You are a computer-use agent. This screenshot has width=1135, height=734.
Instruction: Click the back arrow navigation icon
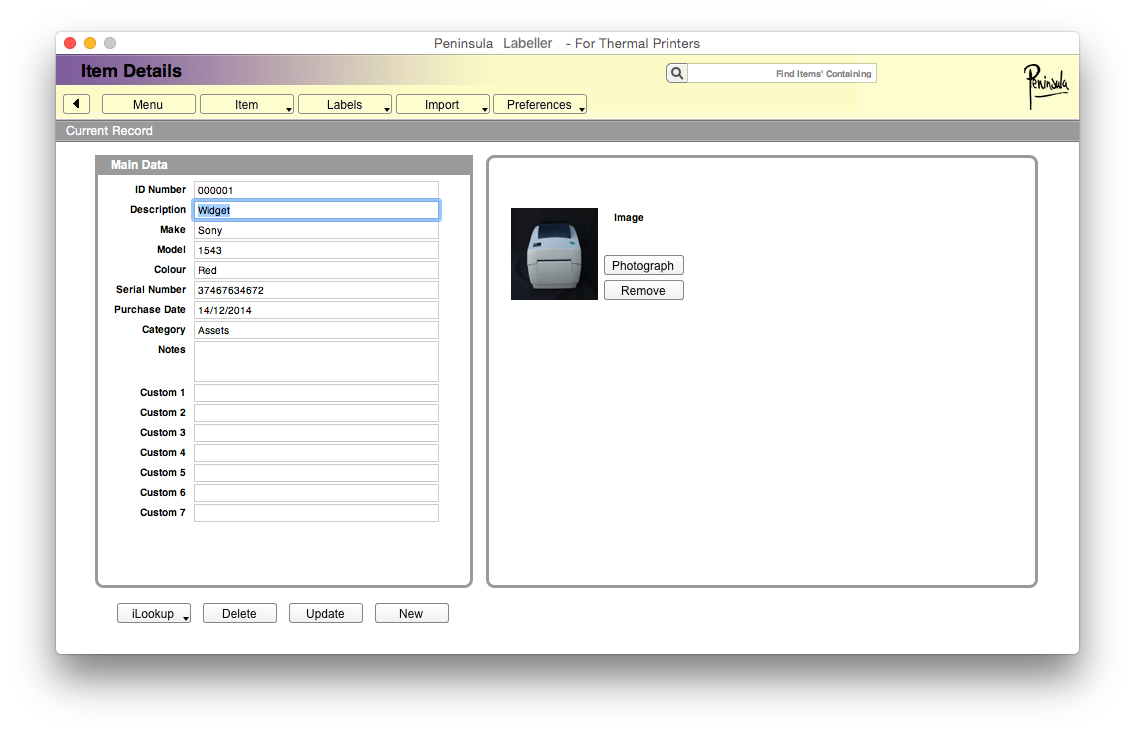pos(77,104)
